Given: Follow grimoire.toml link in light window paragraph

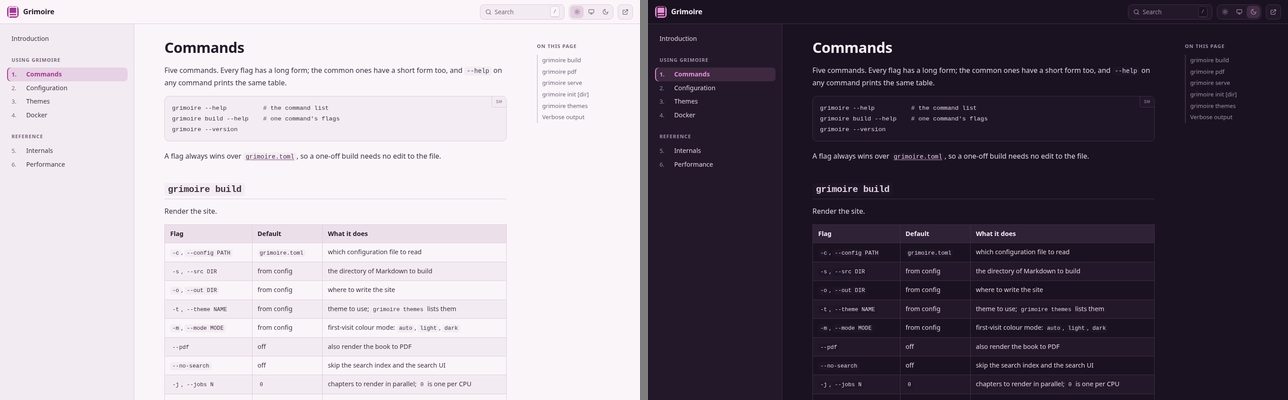Looking at the screenshot, I should click(270, 156).
